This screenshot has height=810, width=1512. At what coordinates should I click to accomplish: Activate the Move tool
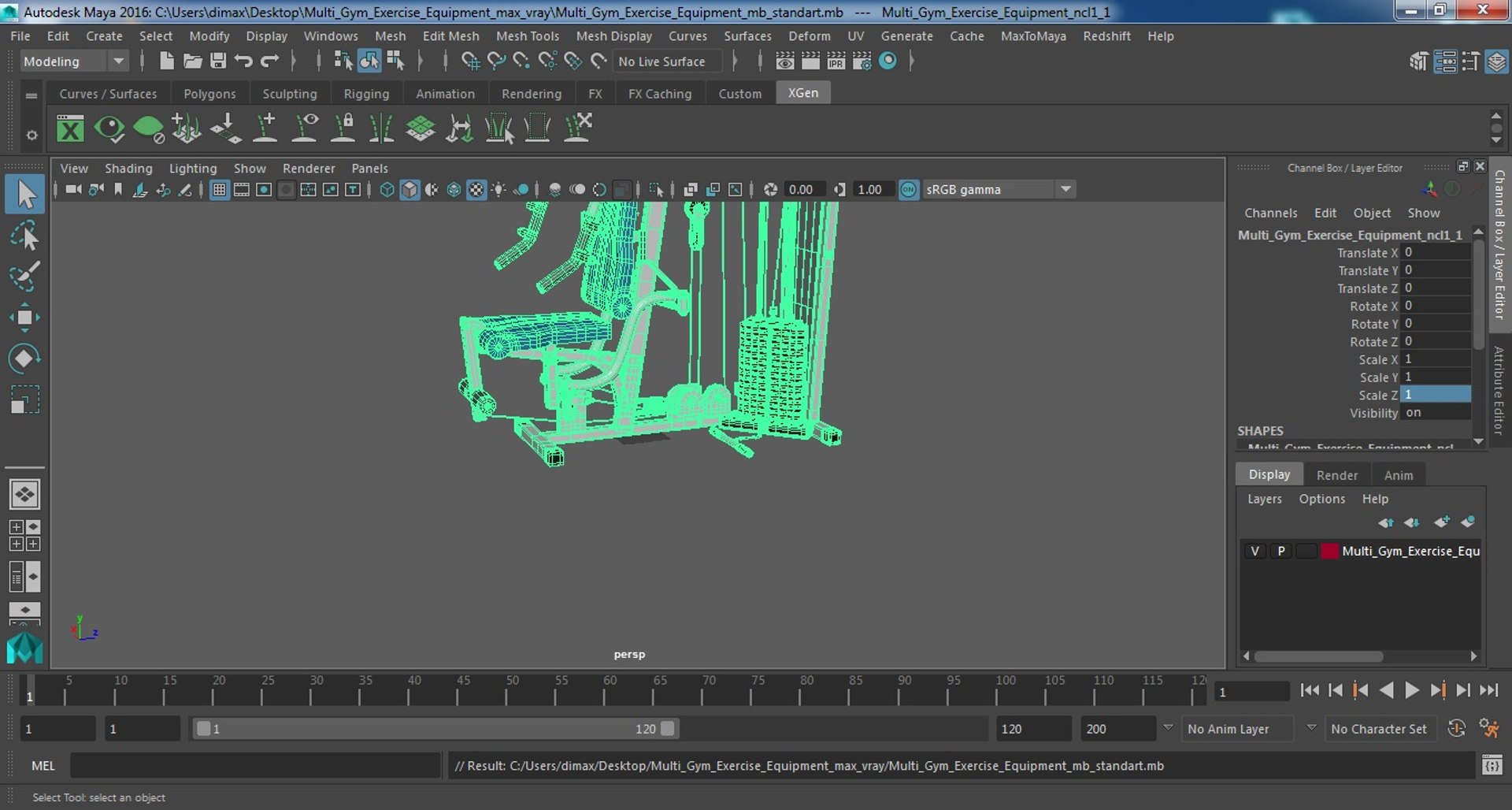tap(24, 318)
